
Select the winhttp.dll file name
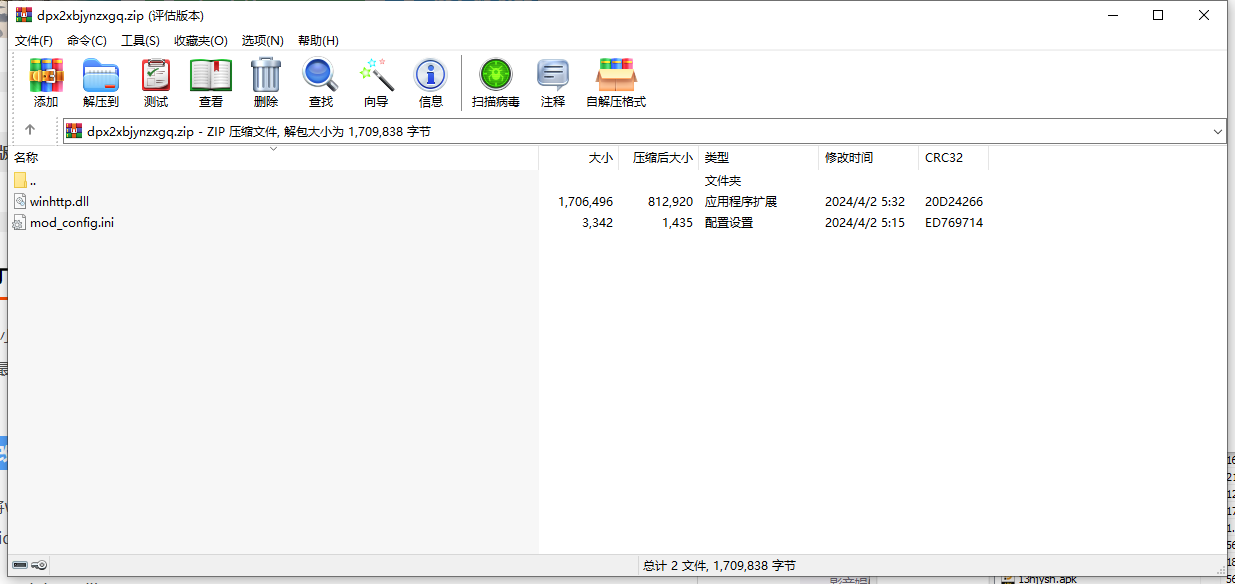[x=59, y=201]
